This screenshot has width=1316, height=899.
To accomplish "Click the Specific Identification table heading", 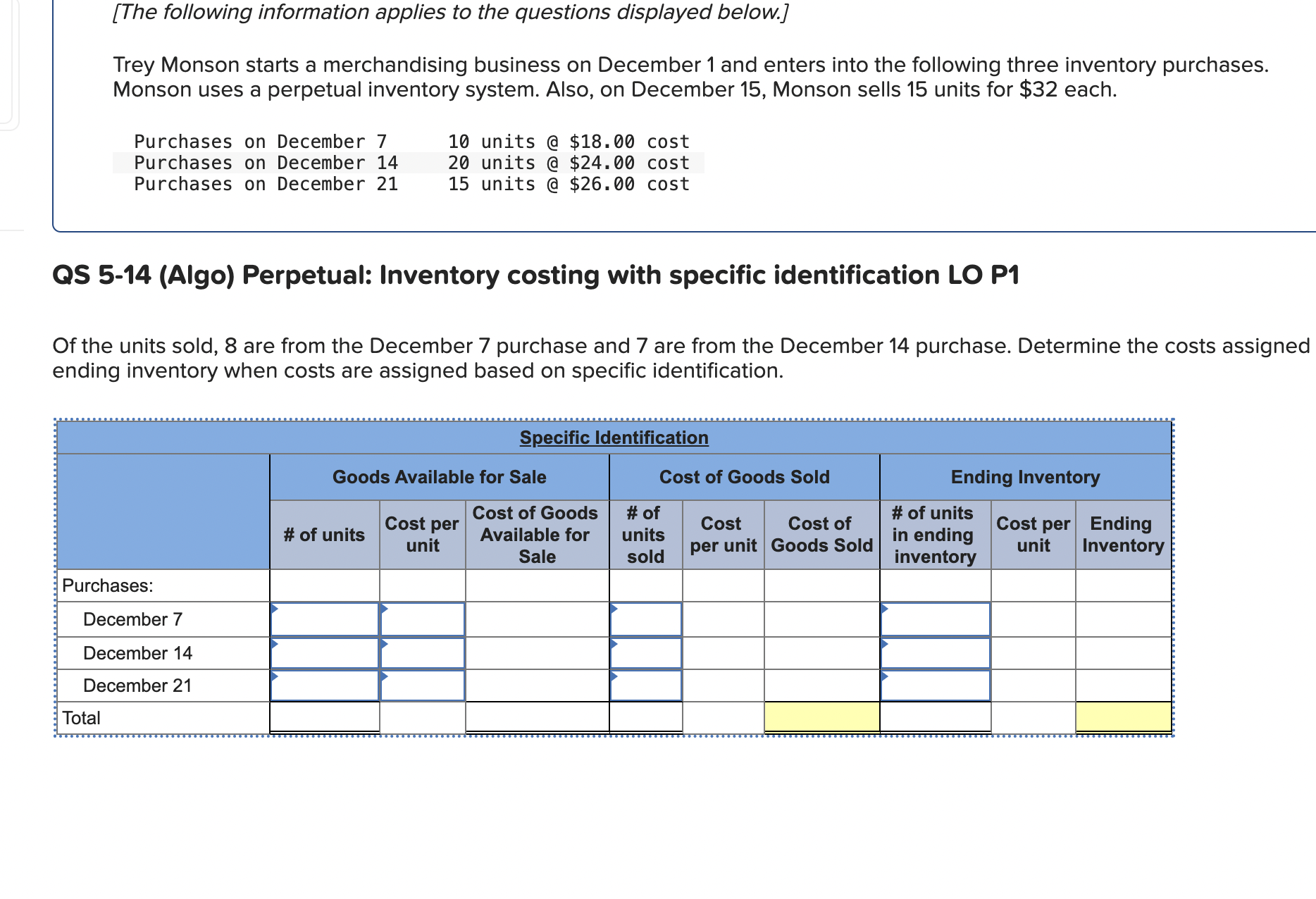I will (614, 438).
